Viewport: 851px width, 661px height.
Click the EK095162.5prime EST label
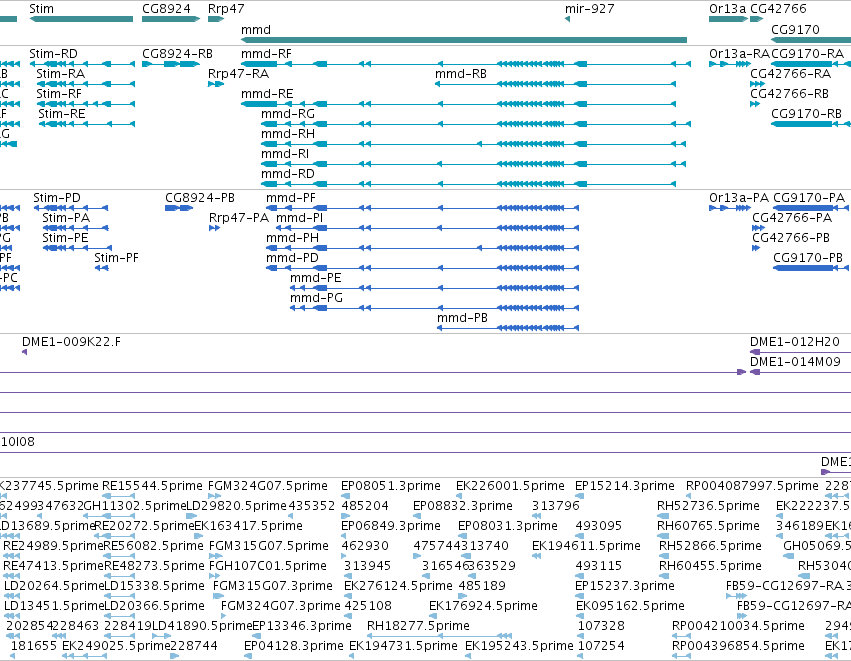click(630, 606)
